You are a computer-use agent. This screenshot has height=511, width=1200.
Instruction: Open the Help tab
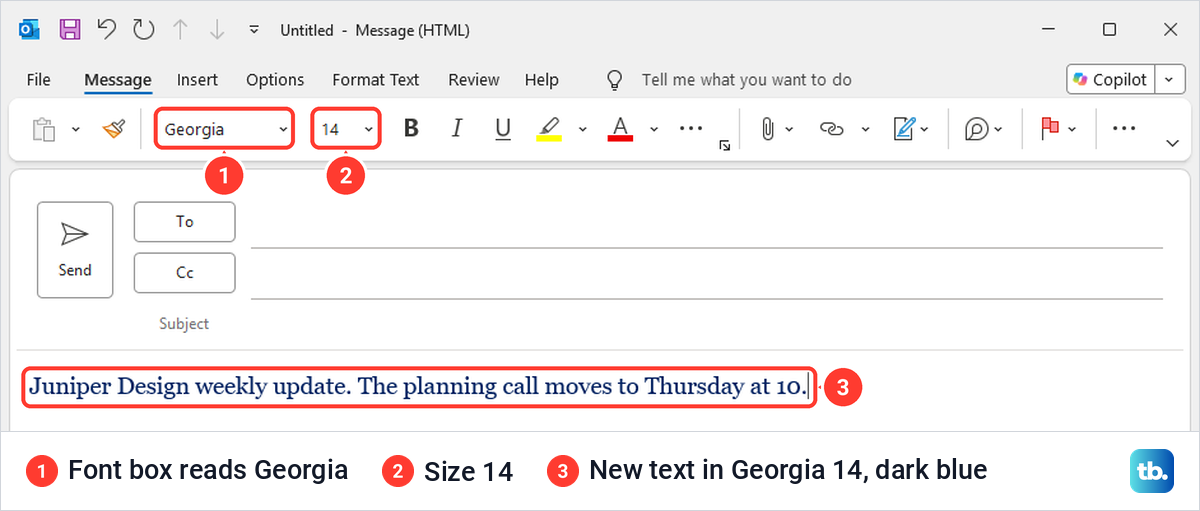[x=542, y=80]
